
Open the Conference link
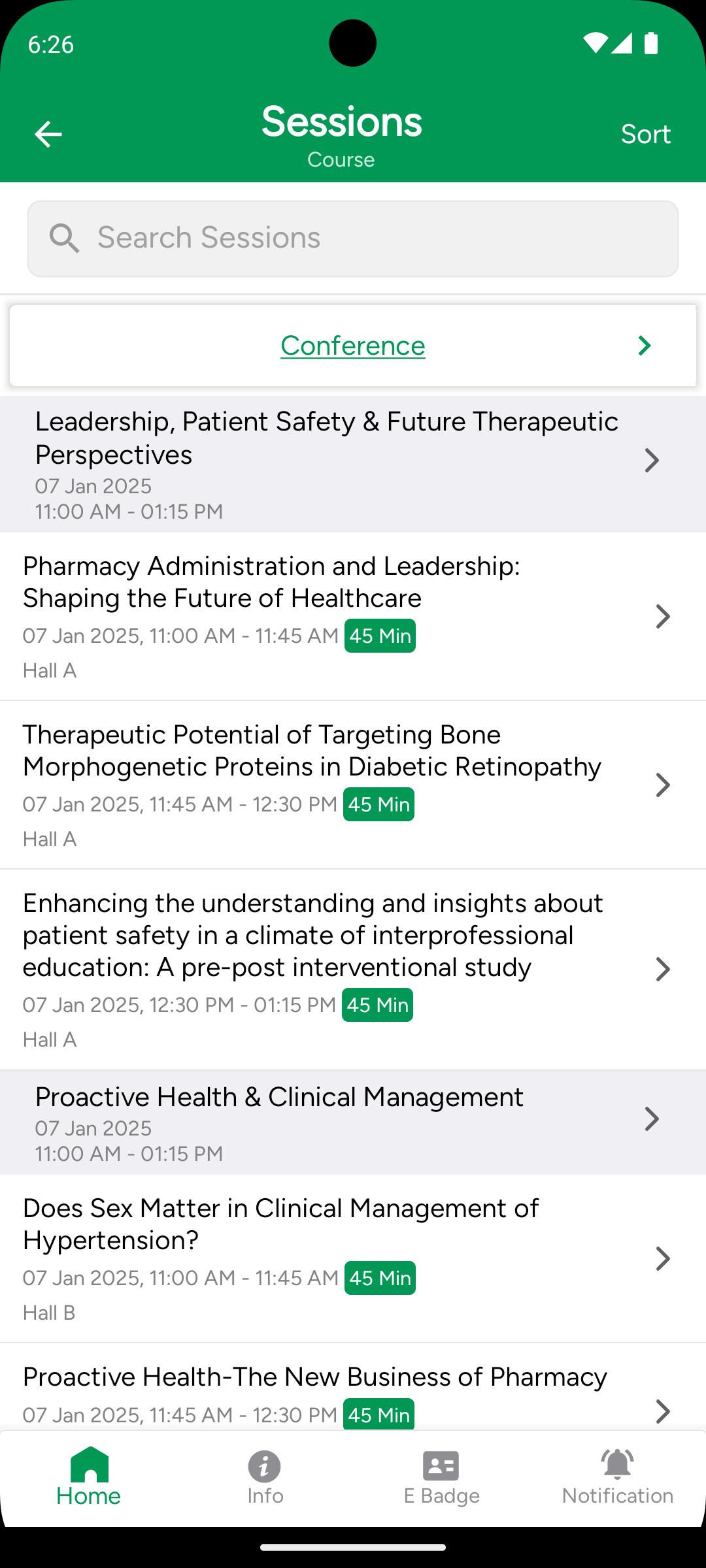353,346
